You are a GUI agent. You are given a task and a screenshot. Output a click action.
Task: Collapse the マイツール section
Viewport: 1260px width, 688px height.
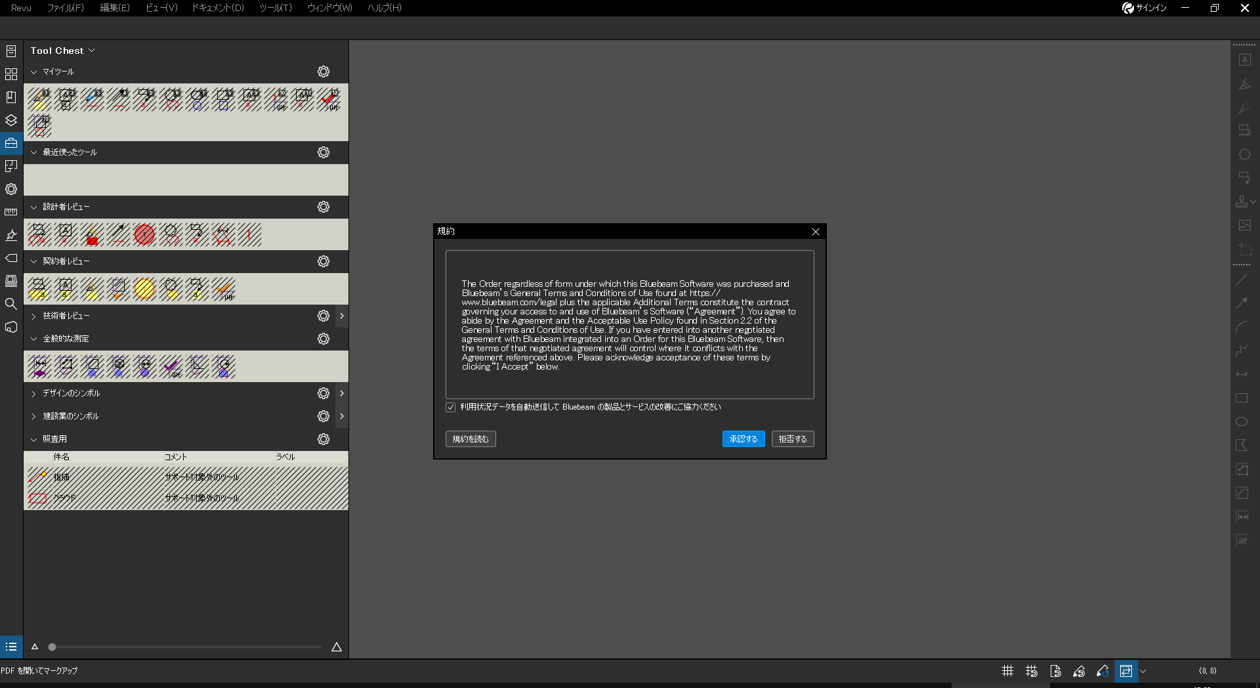tap(34, 72)
